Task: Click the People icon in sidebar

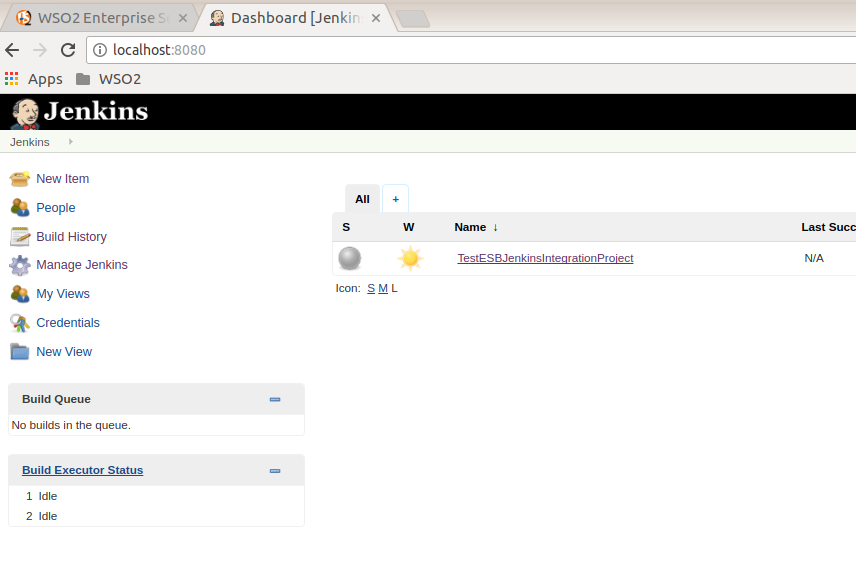Action: click(20, 207)
